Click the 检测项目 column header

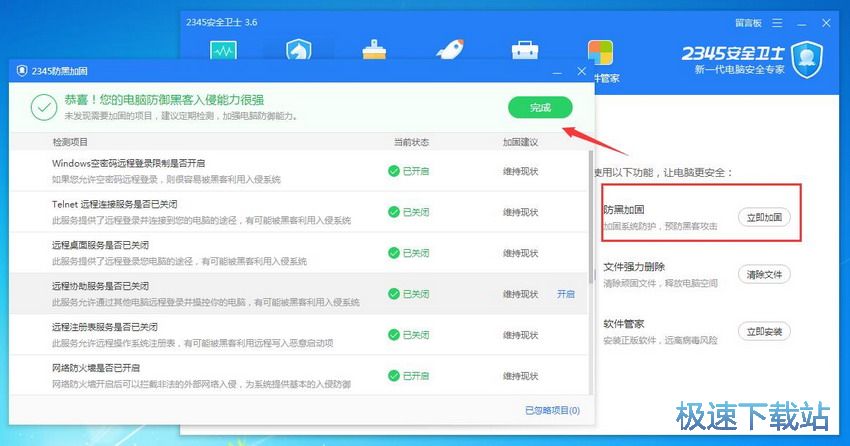[70, 142]
